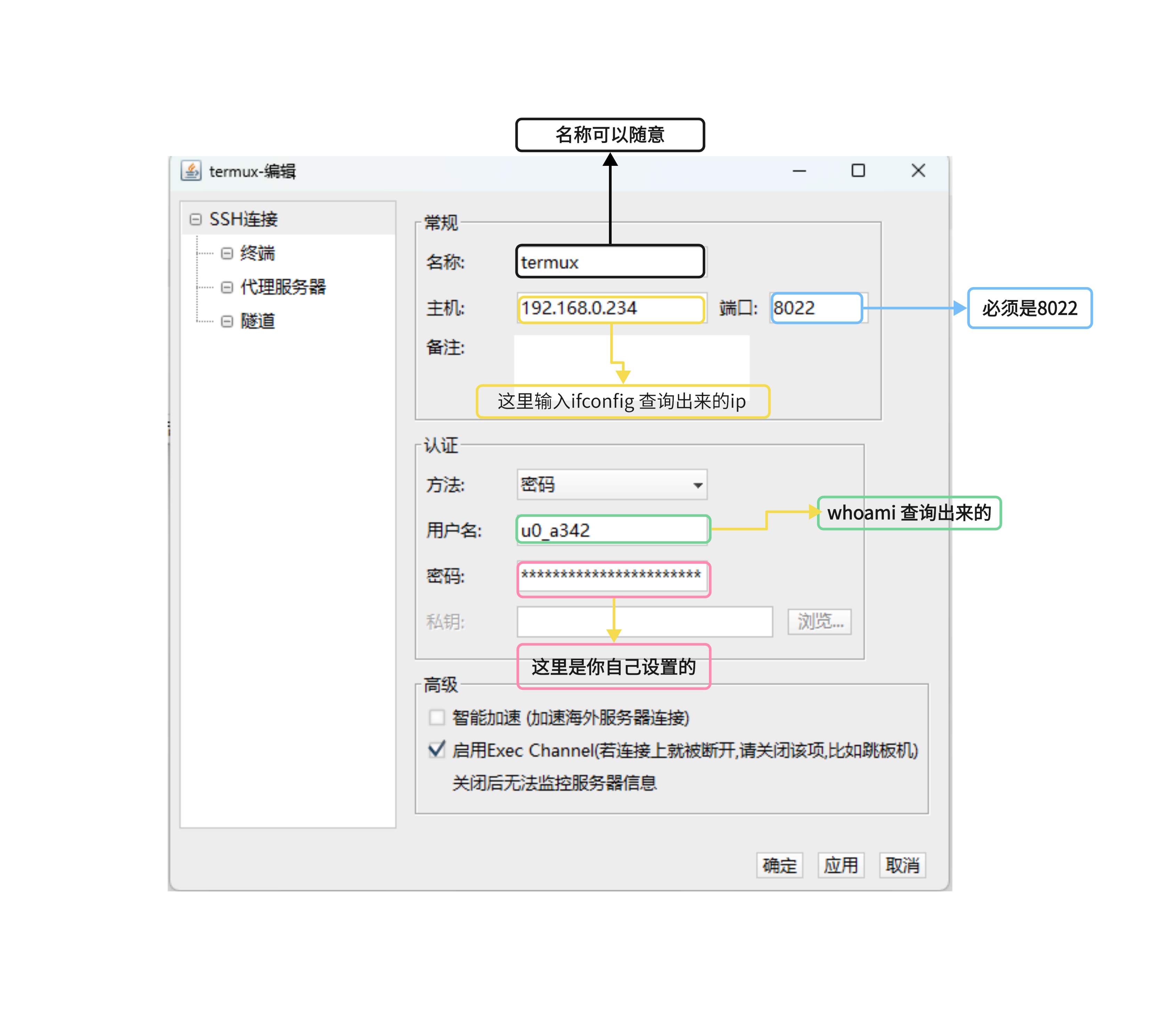The width and height of the screenshot is (1176, 1027).
Task: Click the 密码 password field
Action: point(612,576)
